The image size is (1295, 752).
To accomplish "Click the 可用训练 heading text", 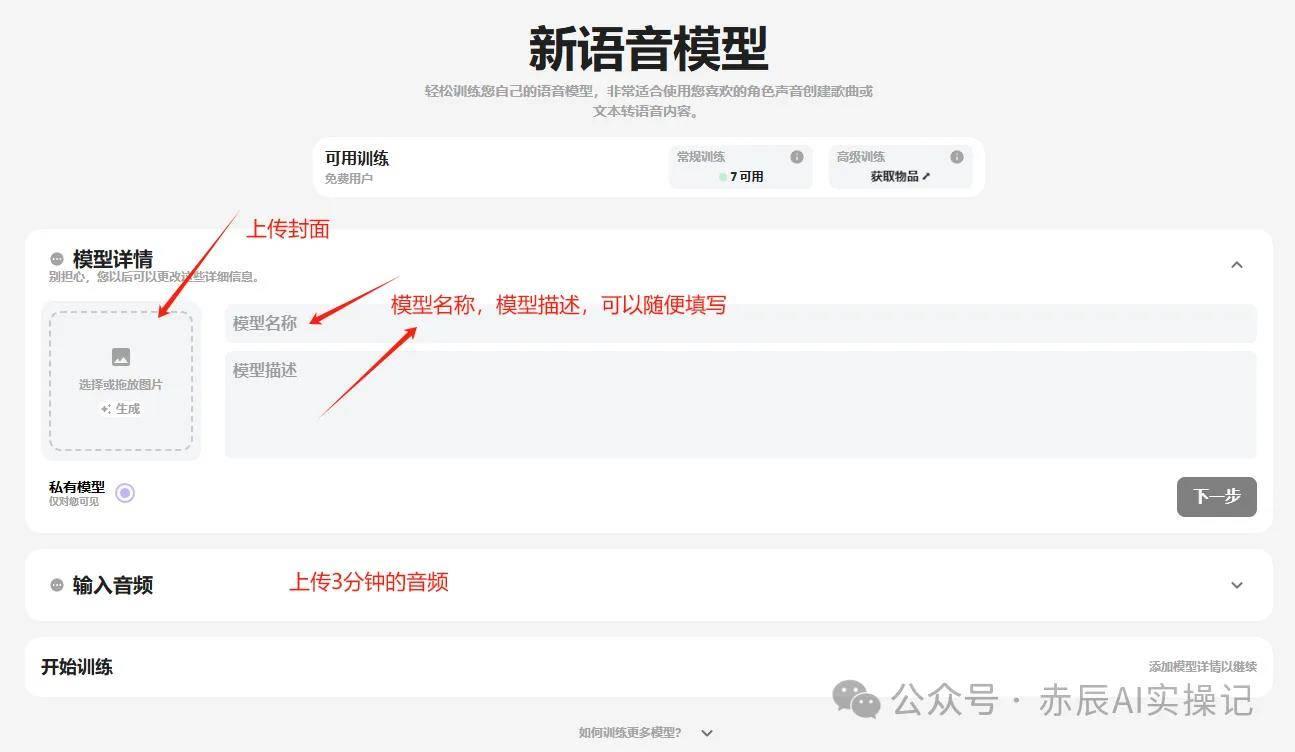I will point(357,158).
